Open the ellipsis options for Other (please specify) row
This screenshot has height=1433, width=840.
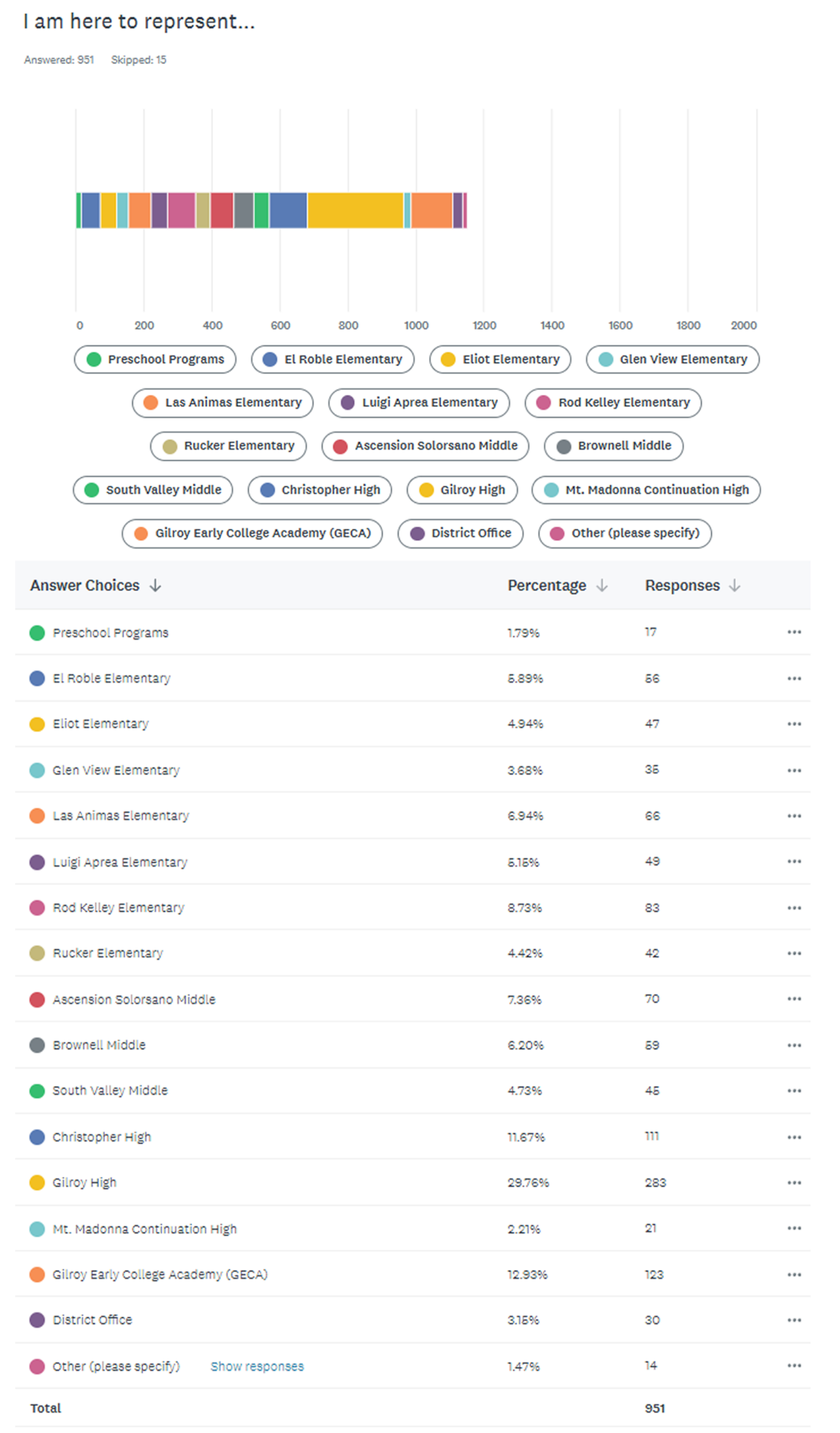(794, 1365)
